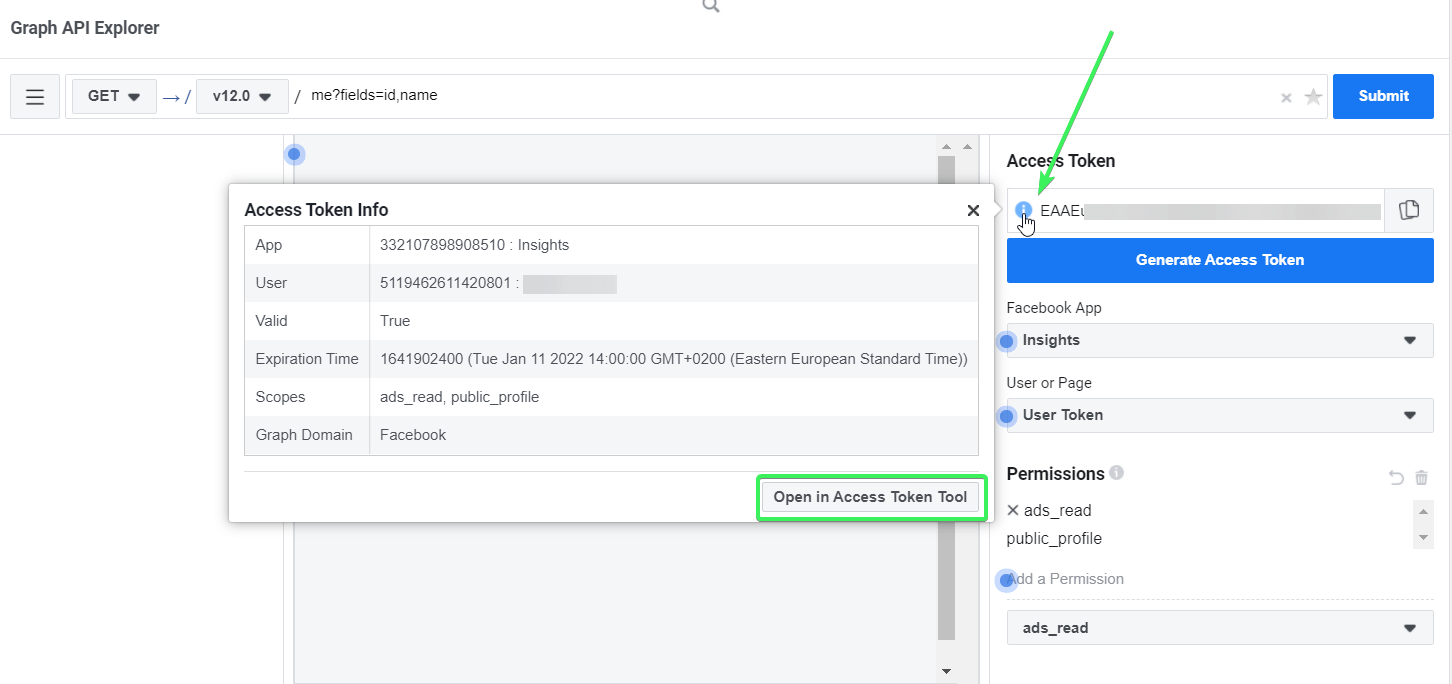
Task: Open the User Token selector
Action: click(1218, 415)
